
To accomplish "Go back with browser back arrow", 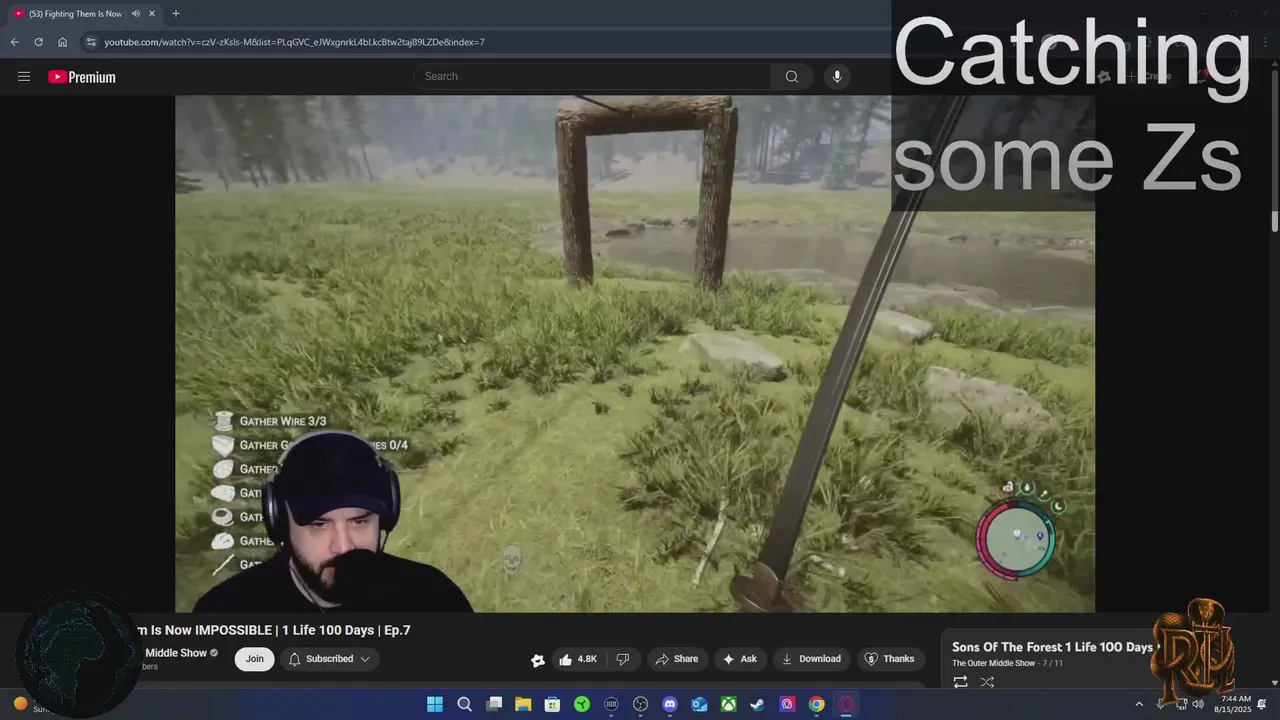I will (x=14, y=42).
